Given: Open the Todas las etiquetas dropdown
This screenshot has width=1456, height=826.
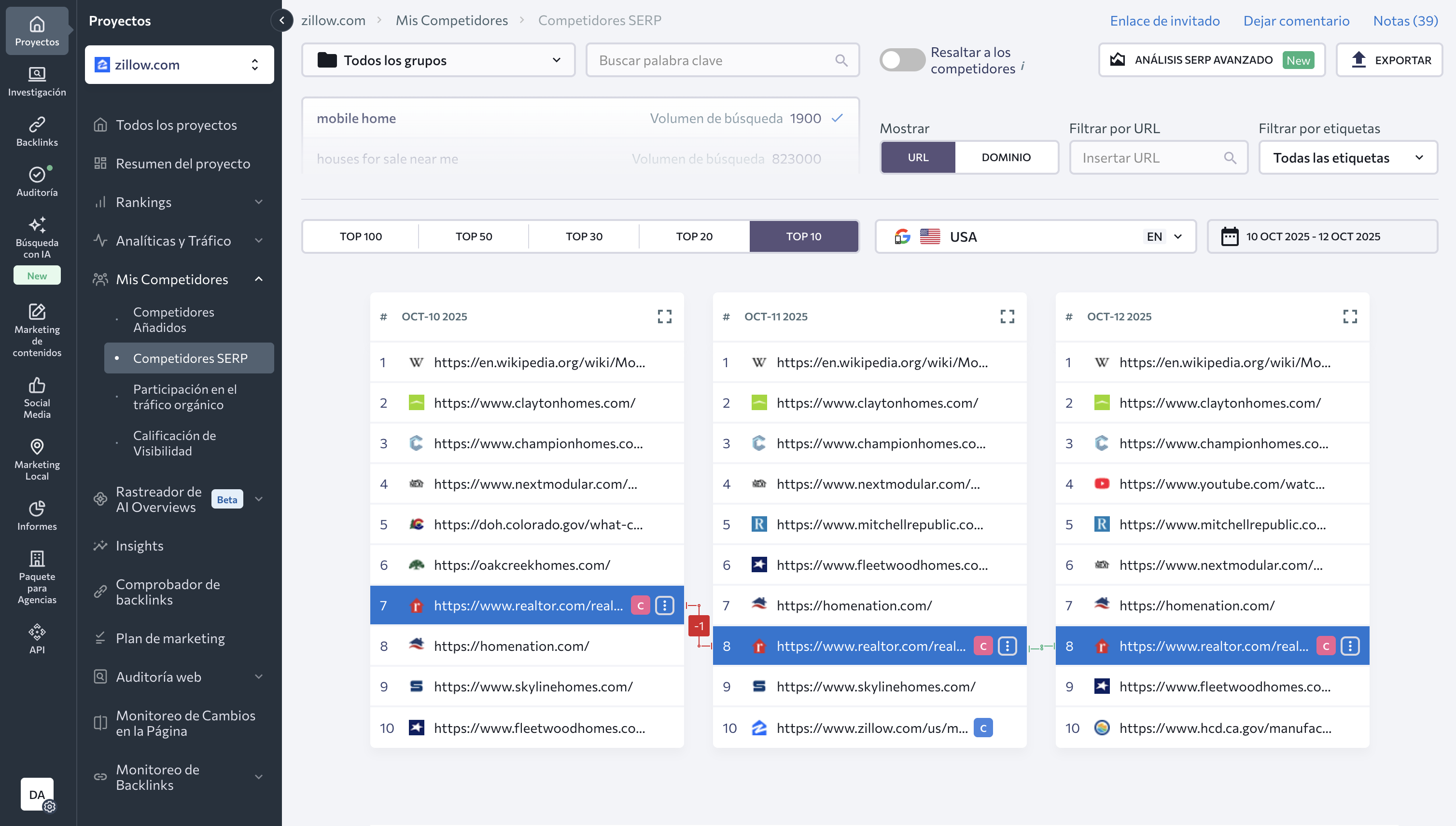Looking at the screenshot, I should (1347, 158).
